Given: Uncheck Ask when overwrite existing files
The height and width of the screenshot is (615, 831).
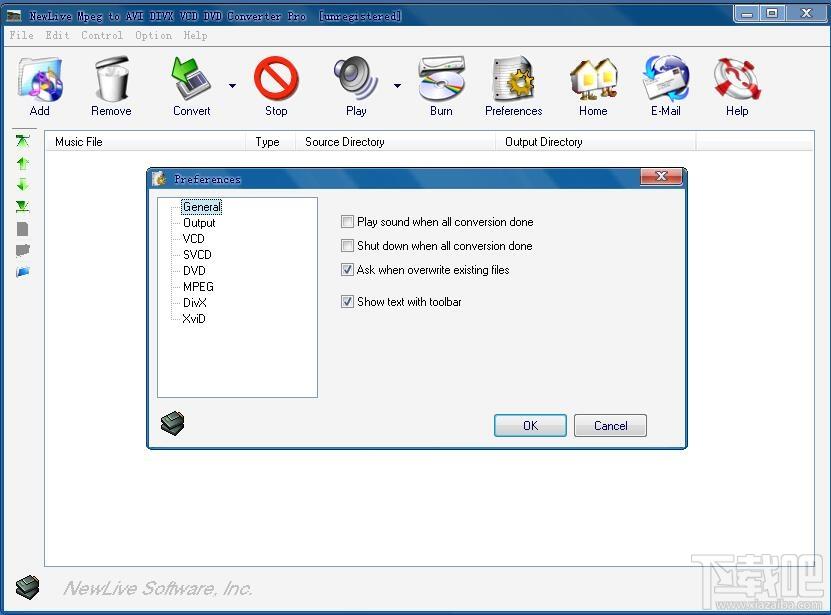Looking at the screenshot, I should 347,269.
